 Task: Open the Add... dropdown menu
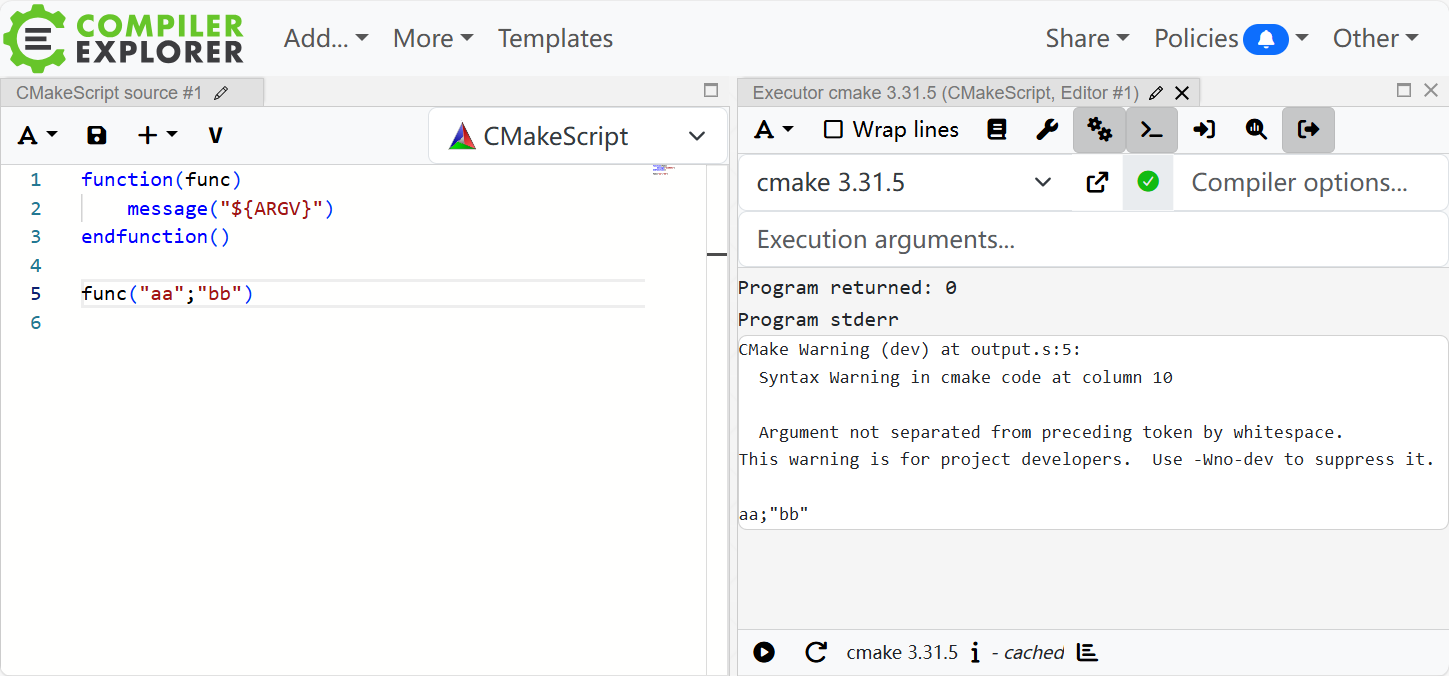(x=326, y=38)
